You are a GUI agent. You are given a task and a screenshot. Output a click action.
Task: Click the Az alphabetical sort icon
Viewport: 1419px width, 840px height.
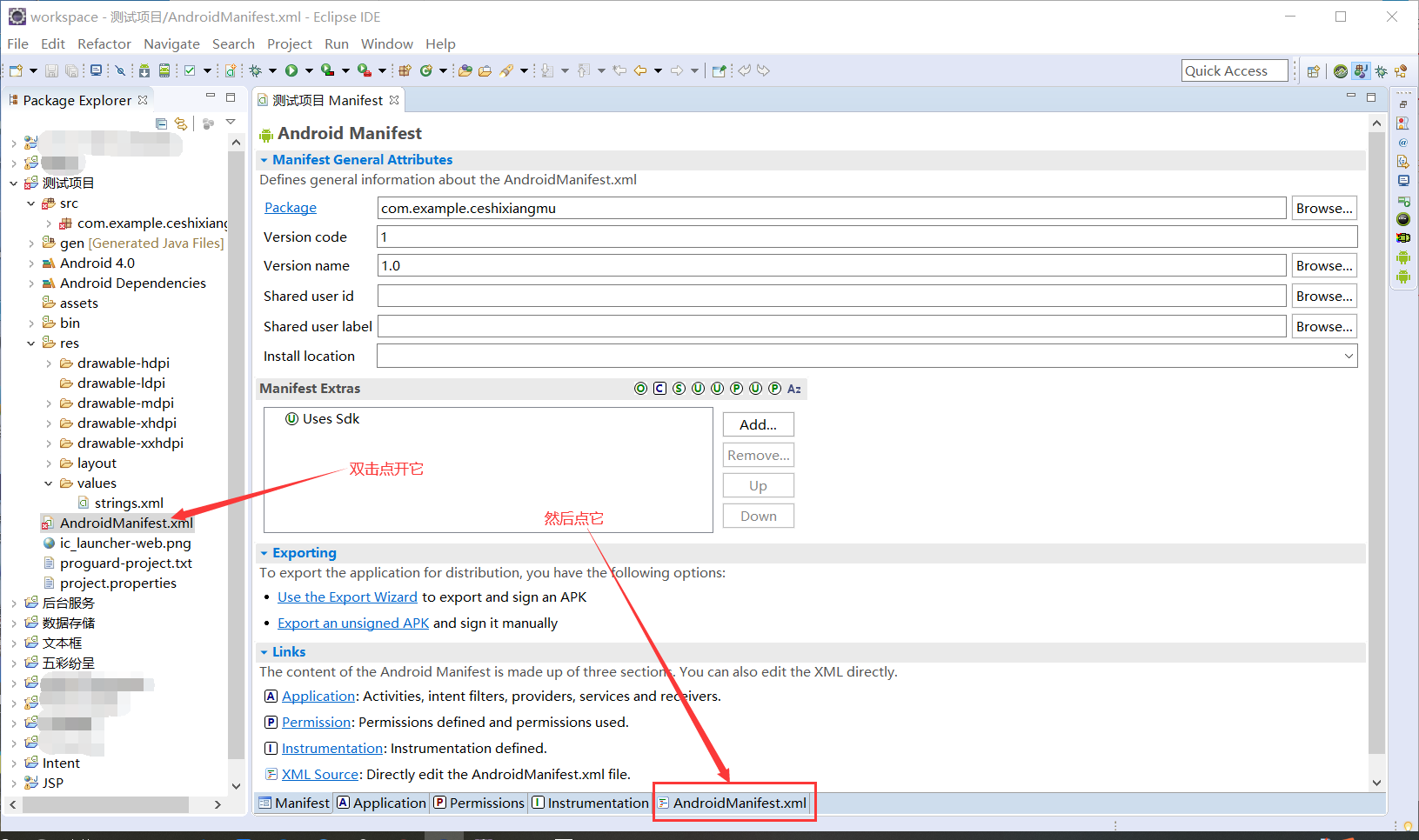point(793,388)
